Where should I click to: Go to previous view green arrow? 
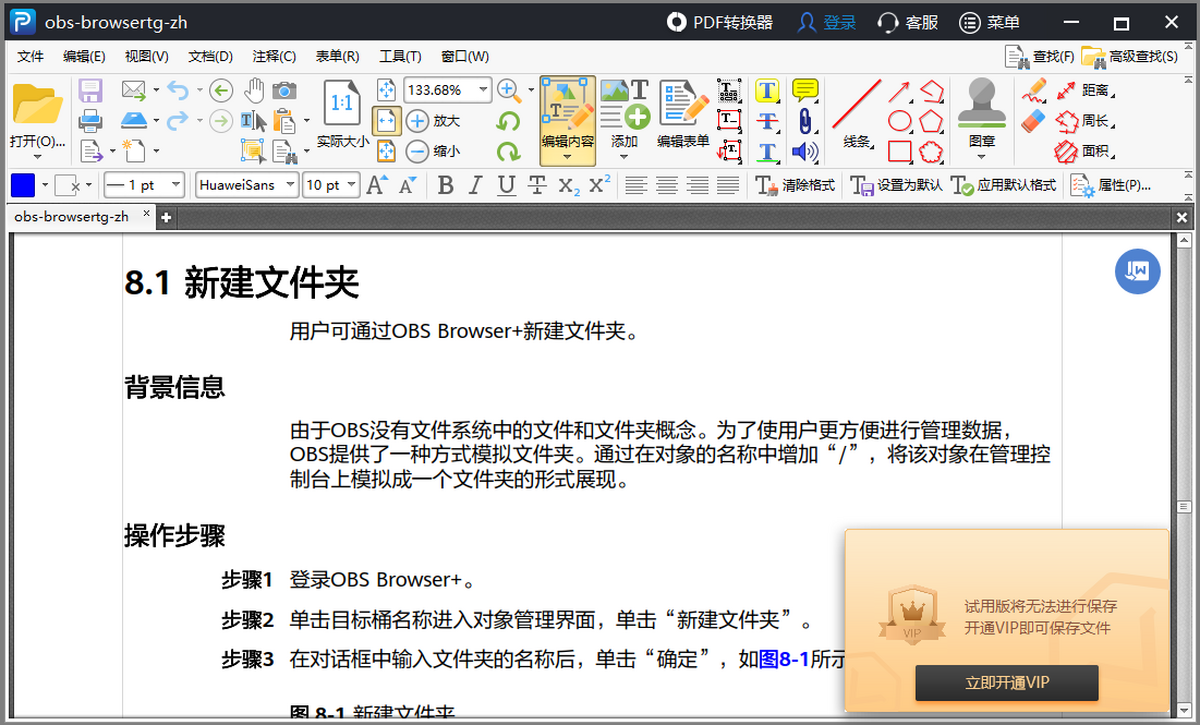tap(220, 91)
